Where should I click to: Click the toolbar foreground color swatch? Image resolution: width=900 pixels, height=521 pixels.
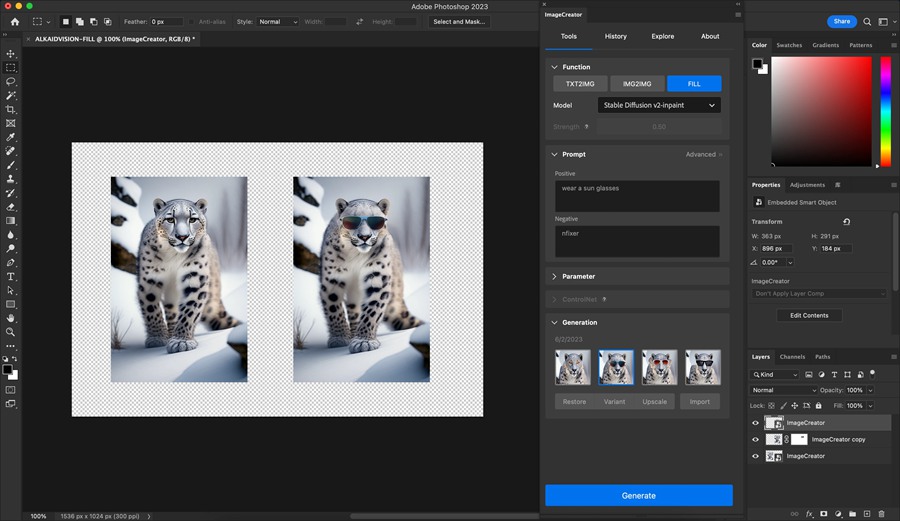click(7, 370)
